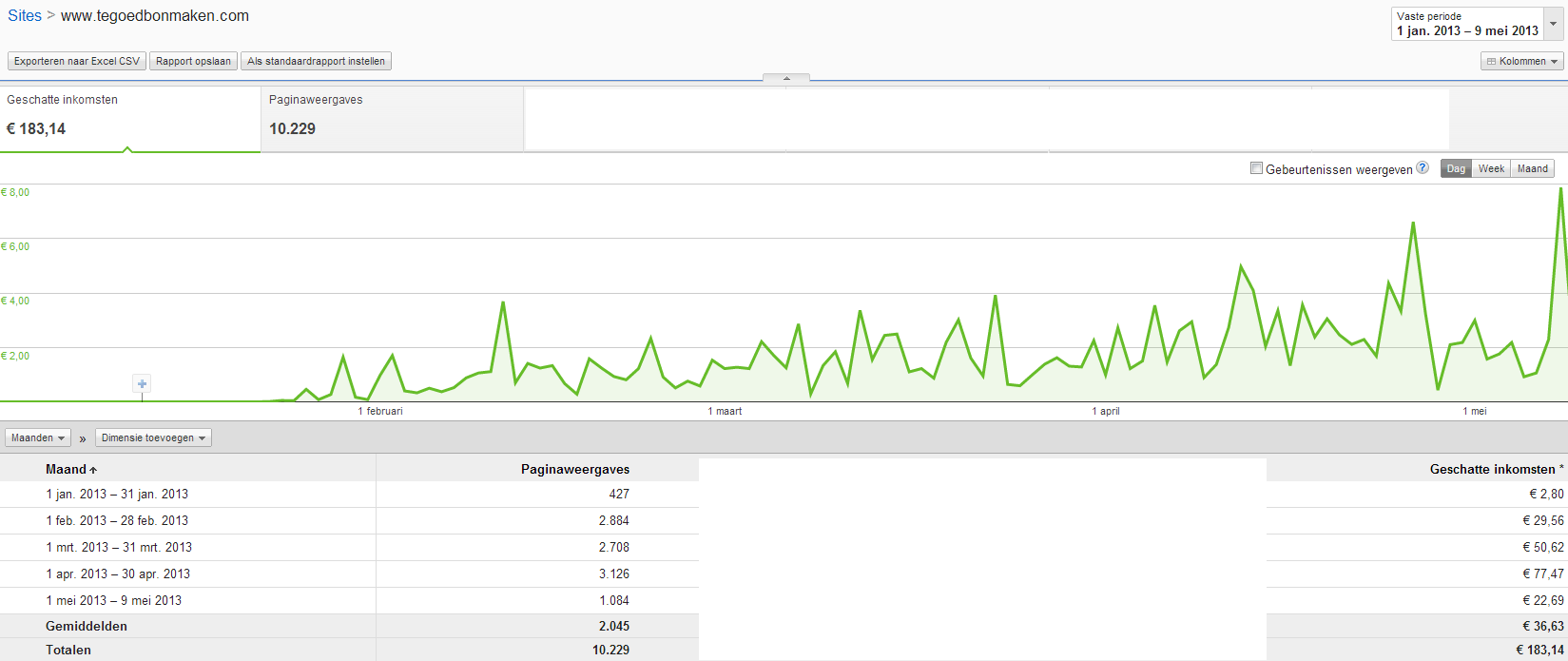Click the Rapport opslaan button

click(x=193, y=61)
